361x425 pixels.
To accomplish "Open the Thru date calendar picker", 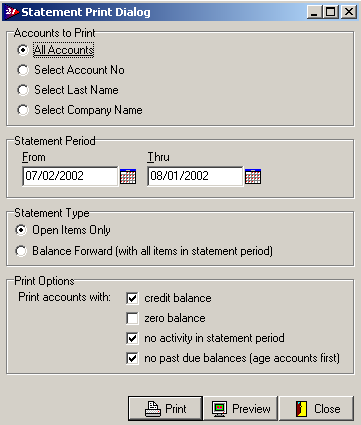I will (x=253, y=176).
